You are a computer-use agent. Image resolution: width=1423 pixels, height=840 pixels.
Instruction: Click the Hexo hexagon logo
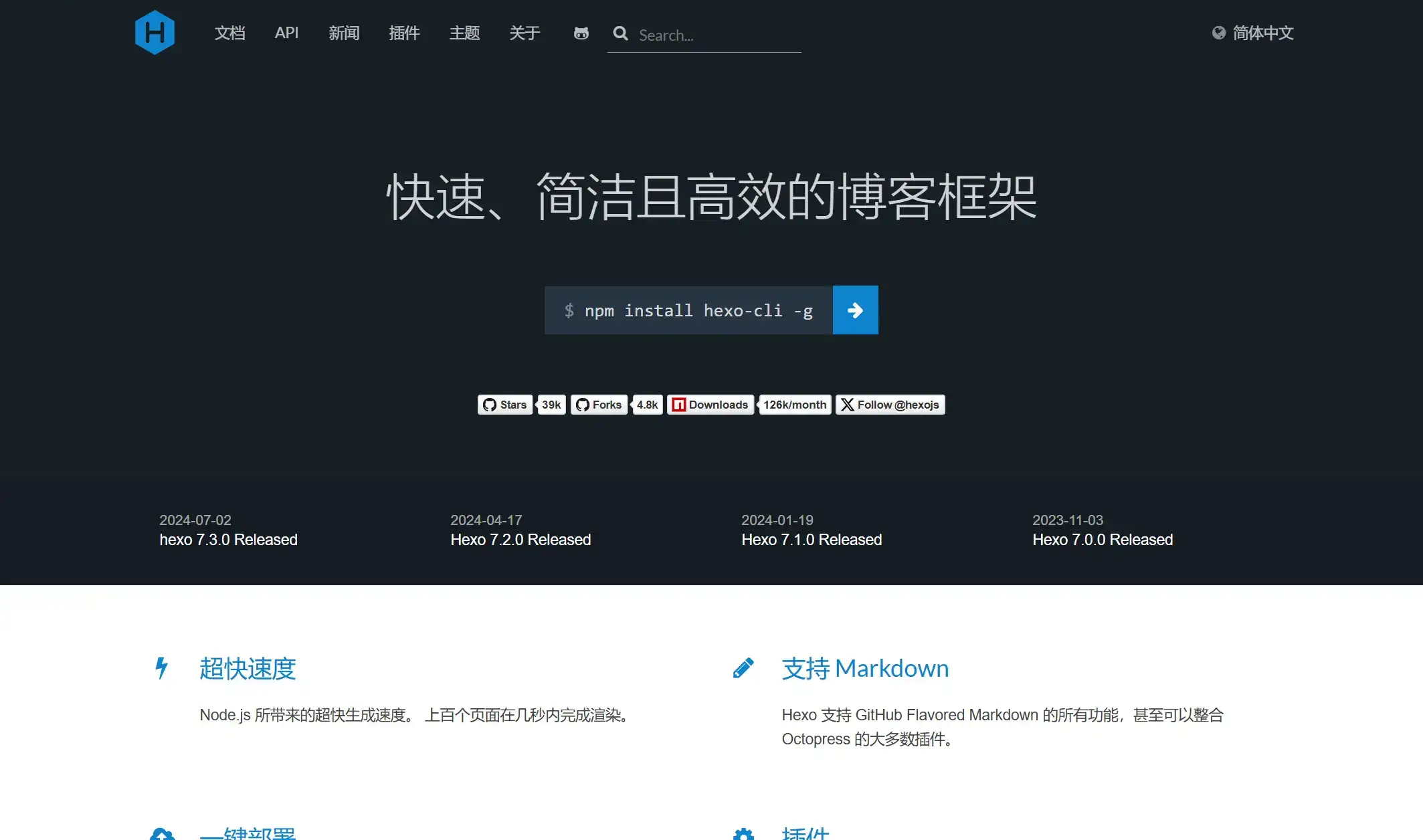click(x=155, y=32)
